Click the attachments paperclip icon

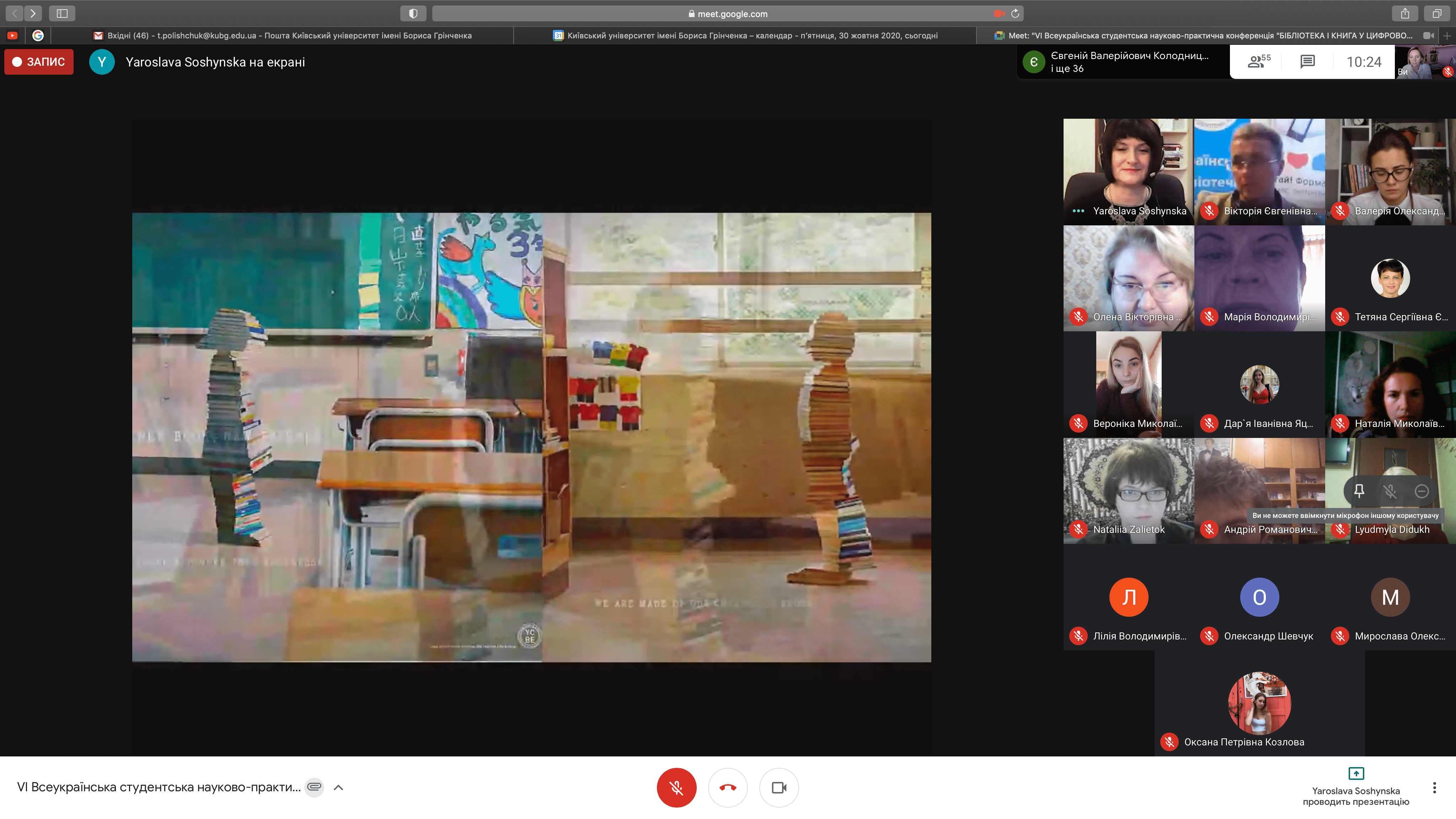point(314,787)
